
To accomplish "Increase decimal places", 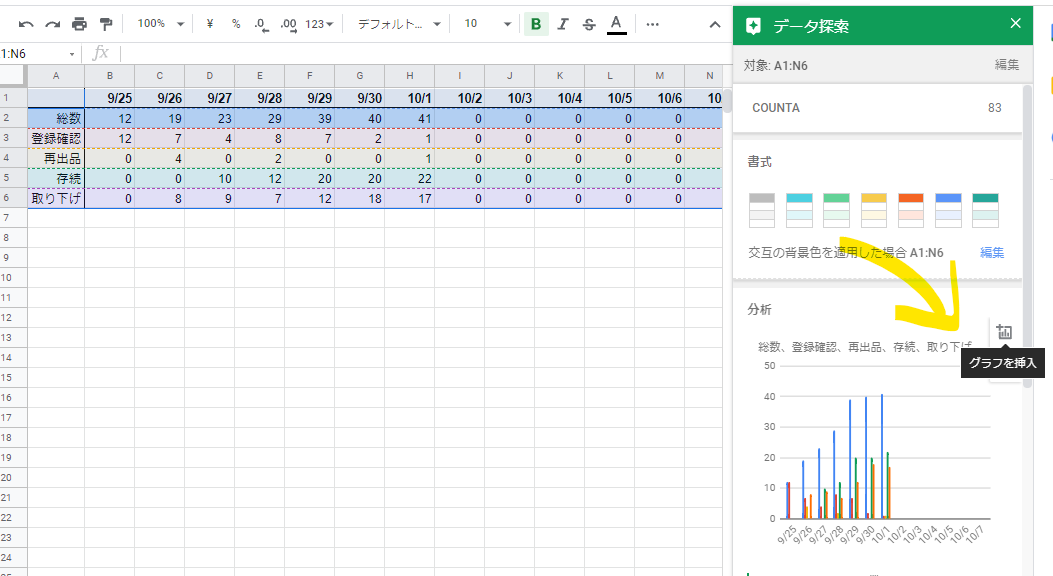I will pyautogui.click(x=288, y=25).
